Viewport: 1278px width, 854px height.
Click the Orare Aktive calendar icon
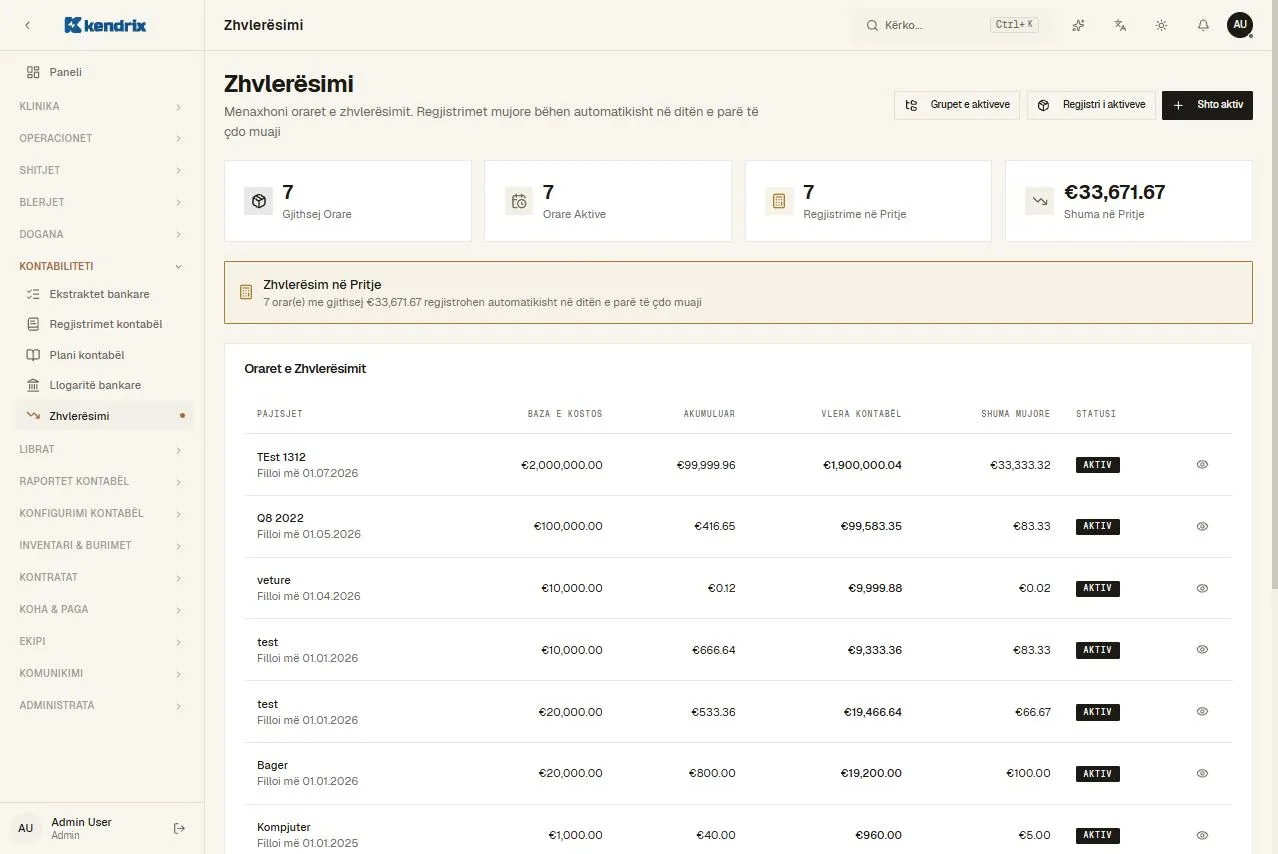(519, 201)
